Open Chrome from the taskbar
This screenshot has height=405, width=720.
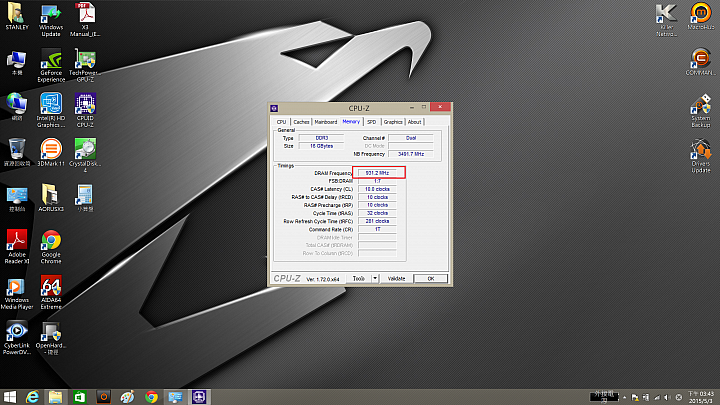click(151, 397)
